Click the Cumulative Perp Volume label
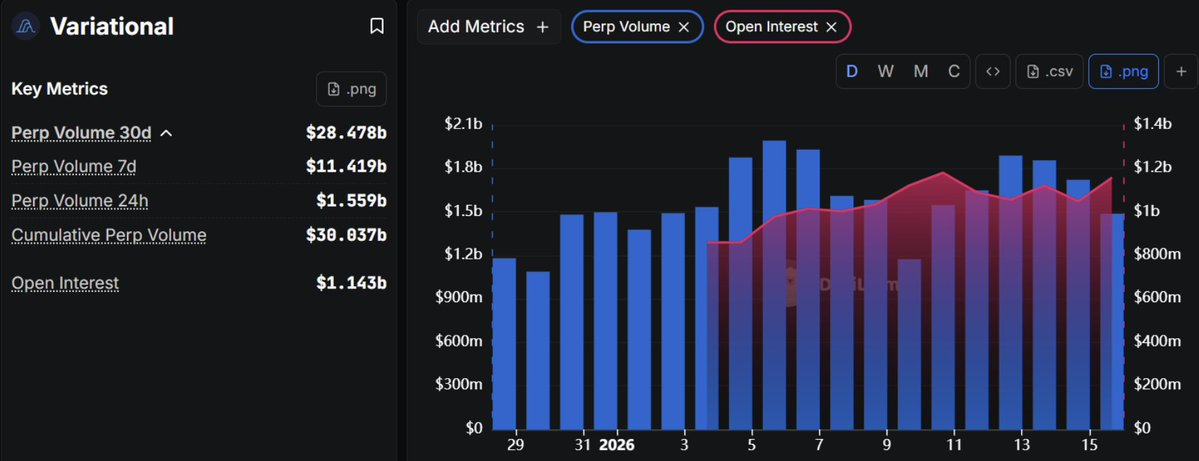This screenshot has height=461, width=1199. click(x=109, y=235)
